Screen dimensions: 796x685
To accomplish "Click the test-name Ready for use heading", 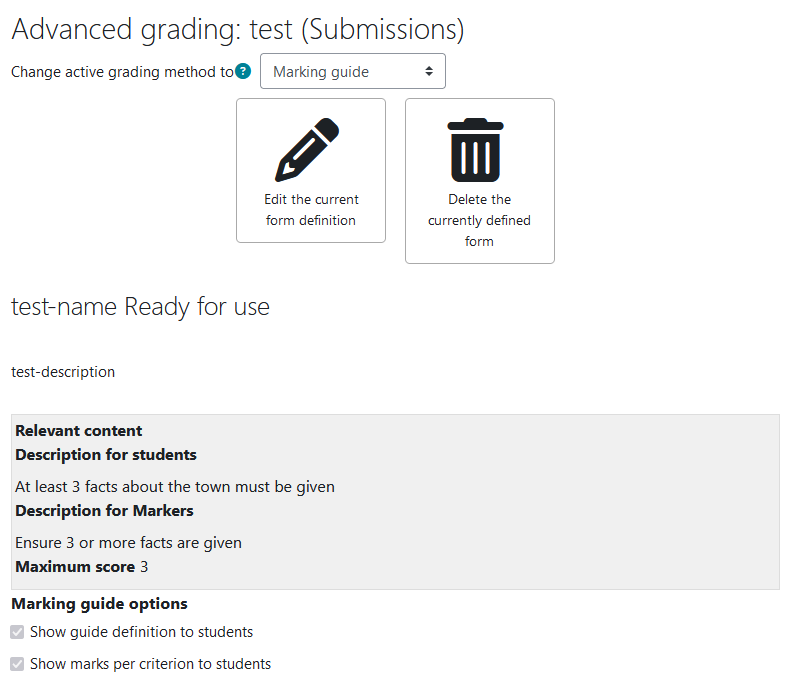I will 140,307.
